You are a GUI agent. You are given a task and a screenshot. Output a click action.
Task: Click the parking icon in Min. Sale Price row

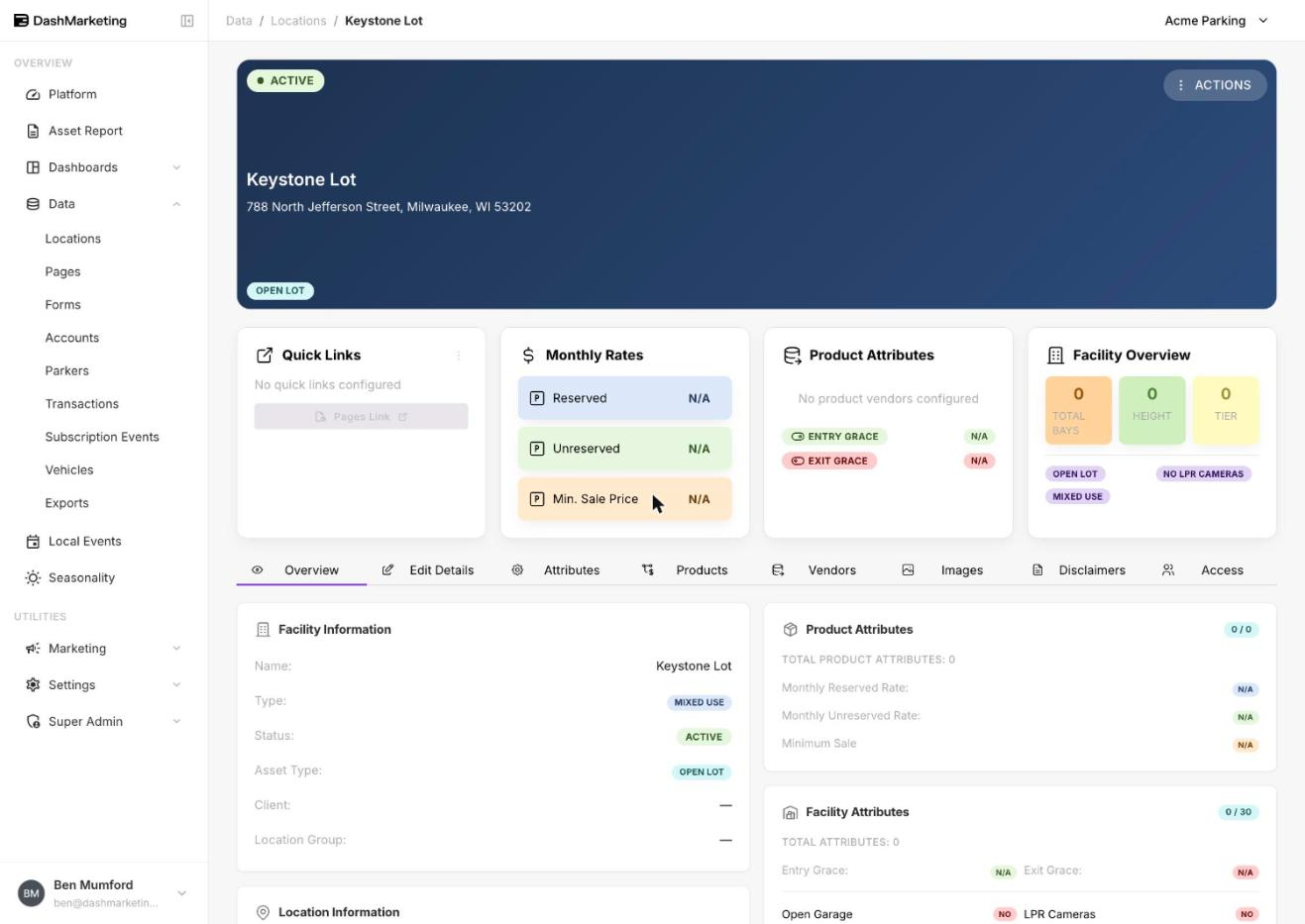click(537, 499)
